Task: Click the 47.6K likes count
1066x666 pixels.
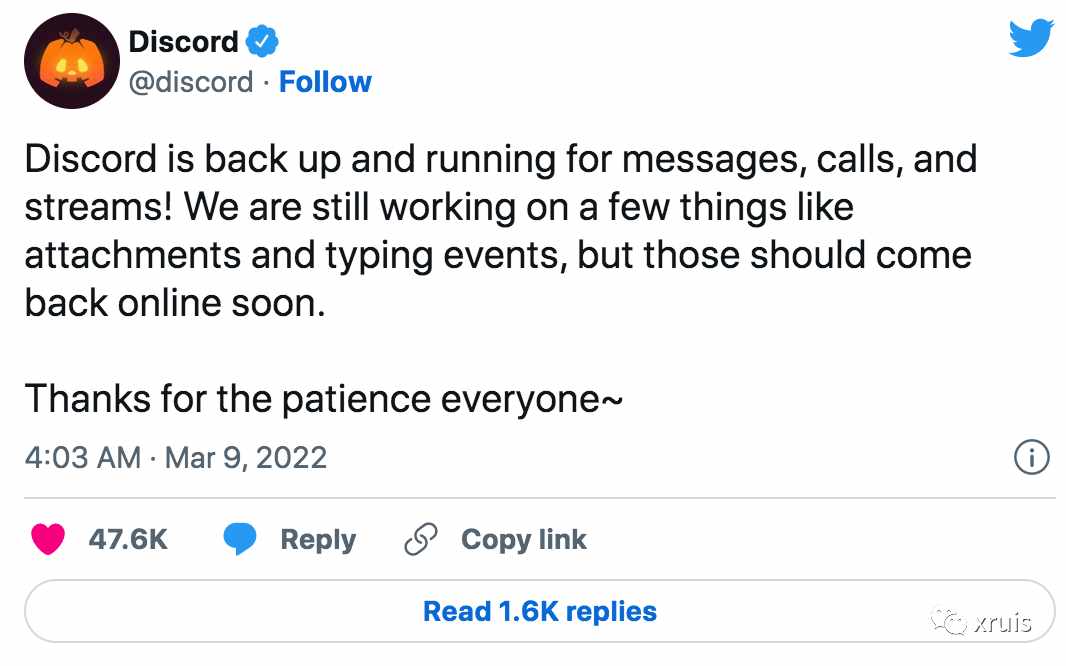Action: (128, 540)
